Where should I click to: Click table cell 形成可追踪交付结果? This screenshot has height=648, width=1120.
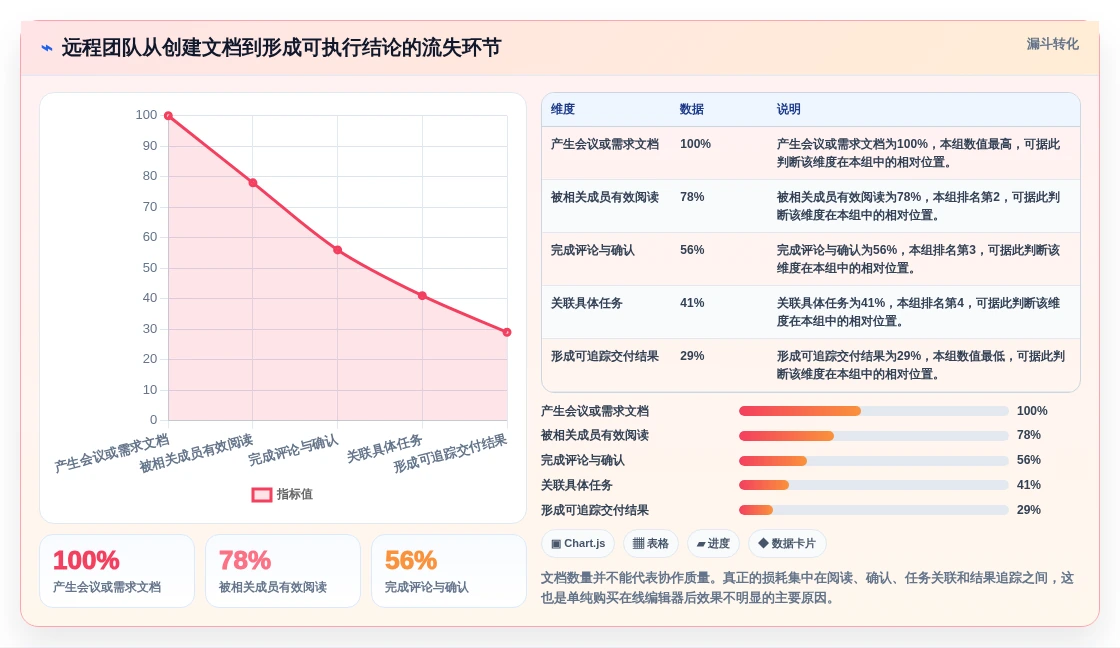tap(604, 356)
